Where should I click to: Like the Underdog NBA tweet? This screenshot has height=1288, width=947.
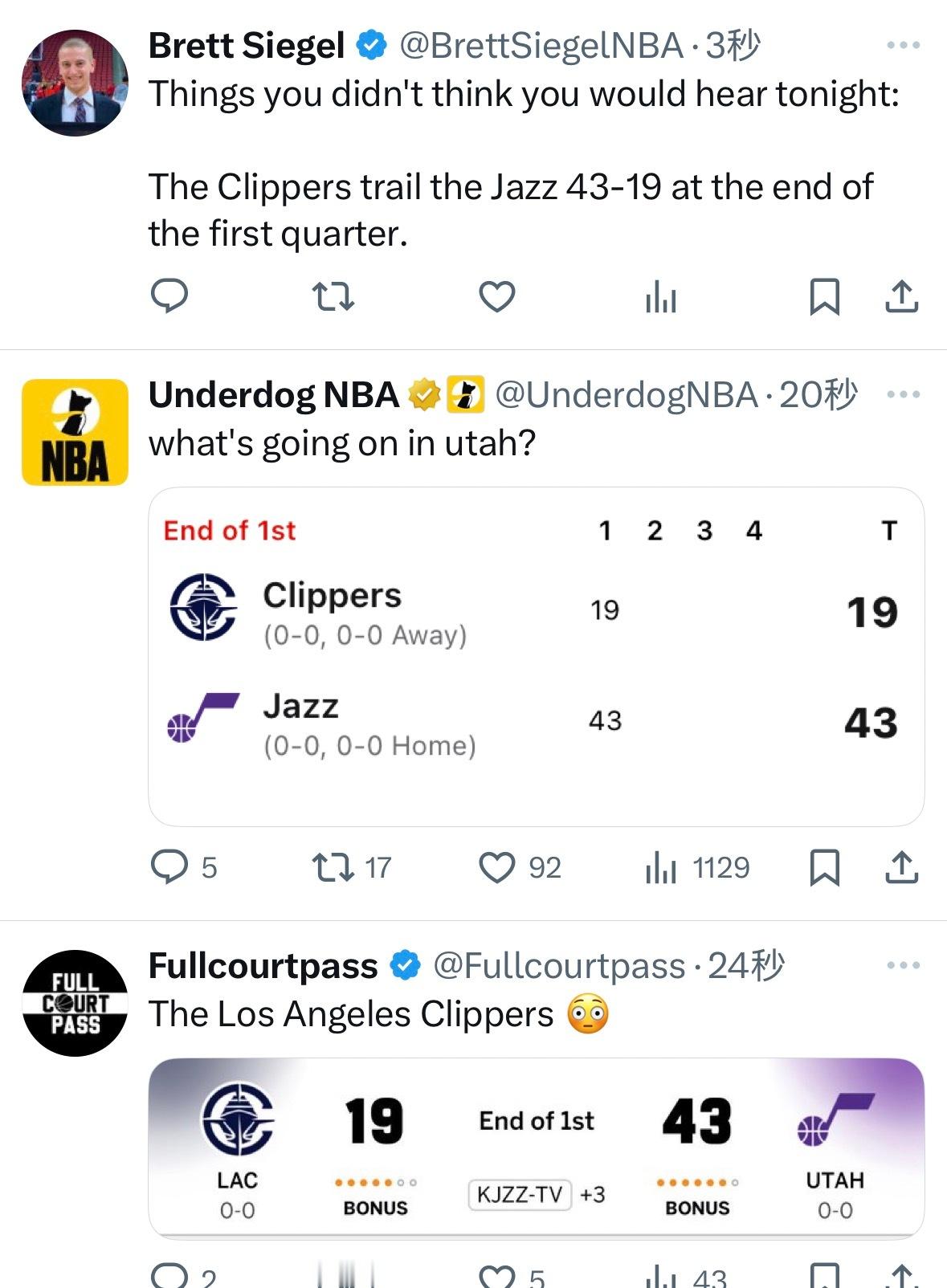tap(496, 867)
